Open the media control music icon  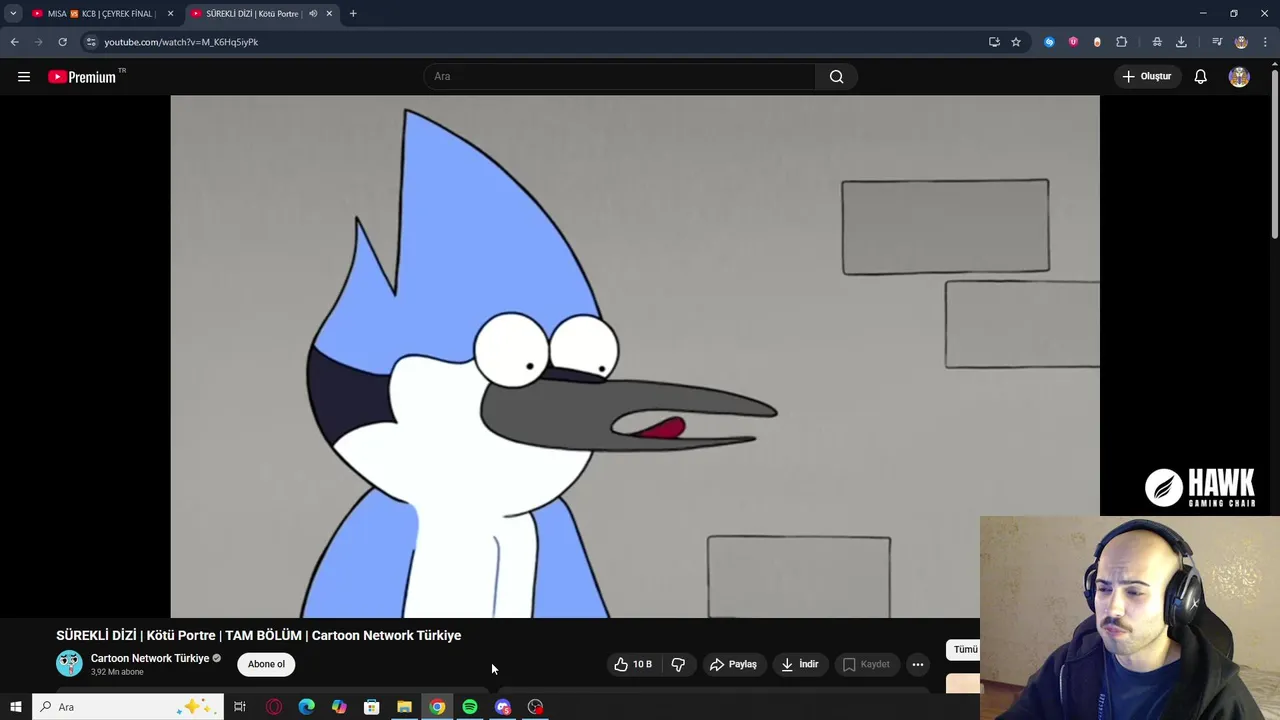pos(1217,42)
